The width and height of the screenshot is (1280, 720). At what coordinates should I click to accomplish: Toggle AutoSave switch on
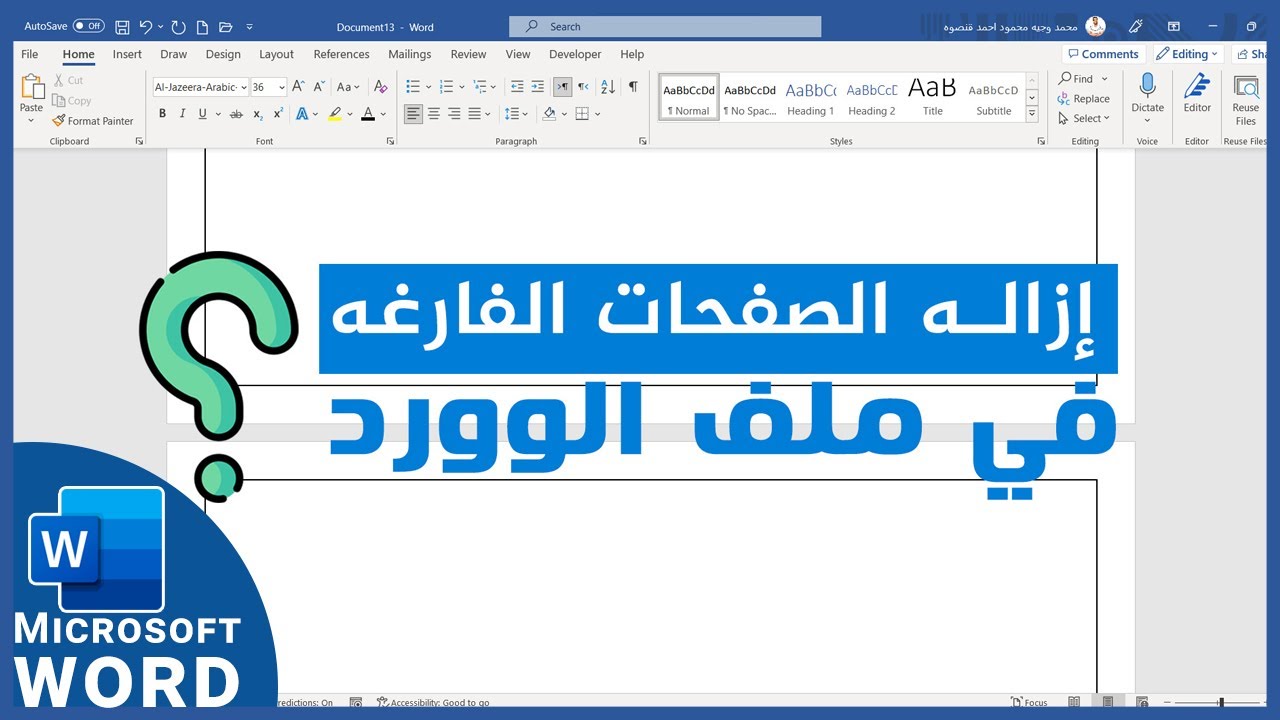click(89, 27)
